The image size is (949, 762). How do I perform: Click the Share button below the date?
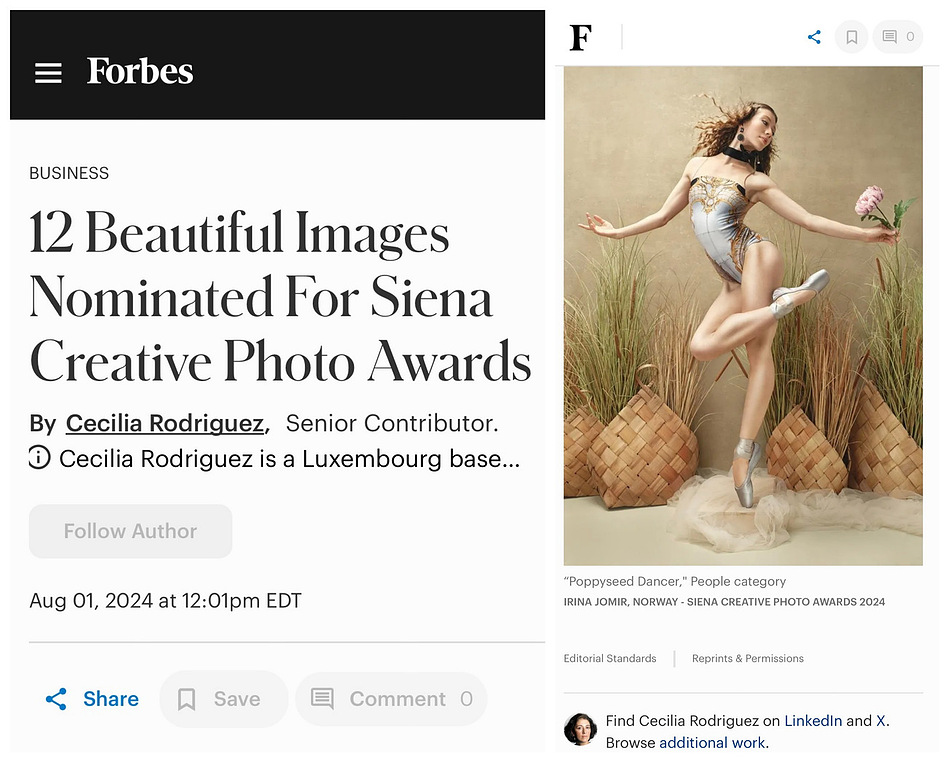(x=92, y=699)
